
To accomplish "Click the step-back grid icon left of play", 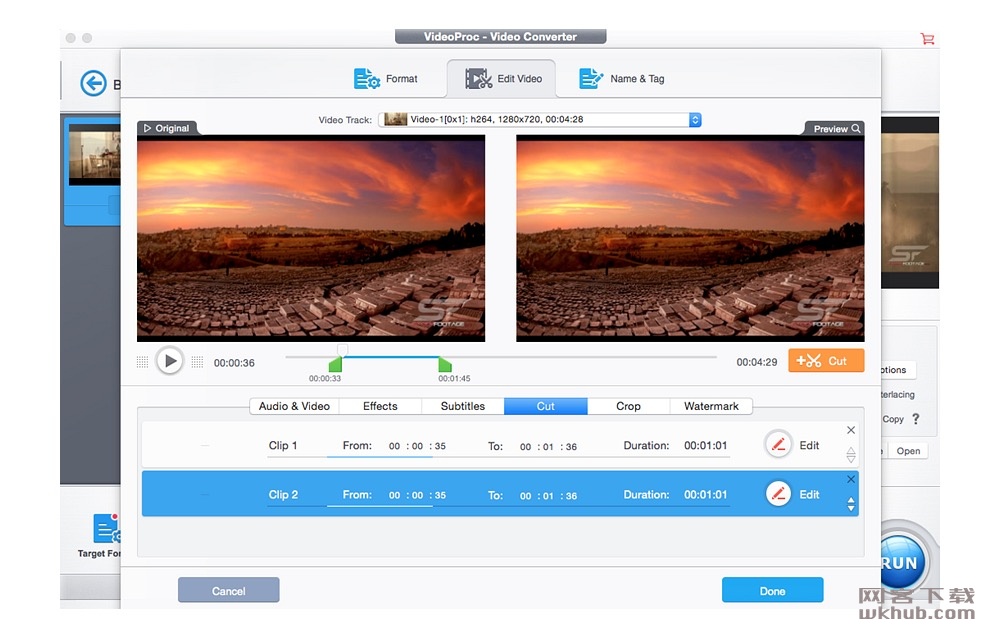I will pyautogui.click(x=142, y=362).
